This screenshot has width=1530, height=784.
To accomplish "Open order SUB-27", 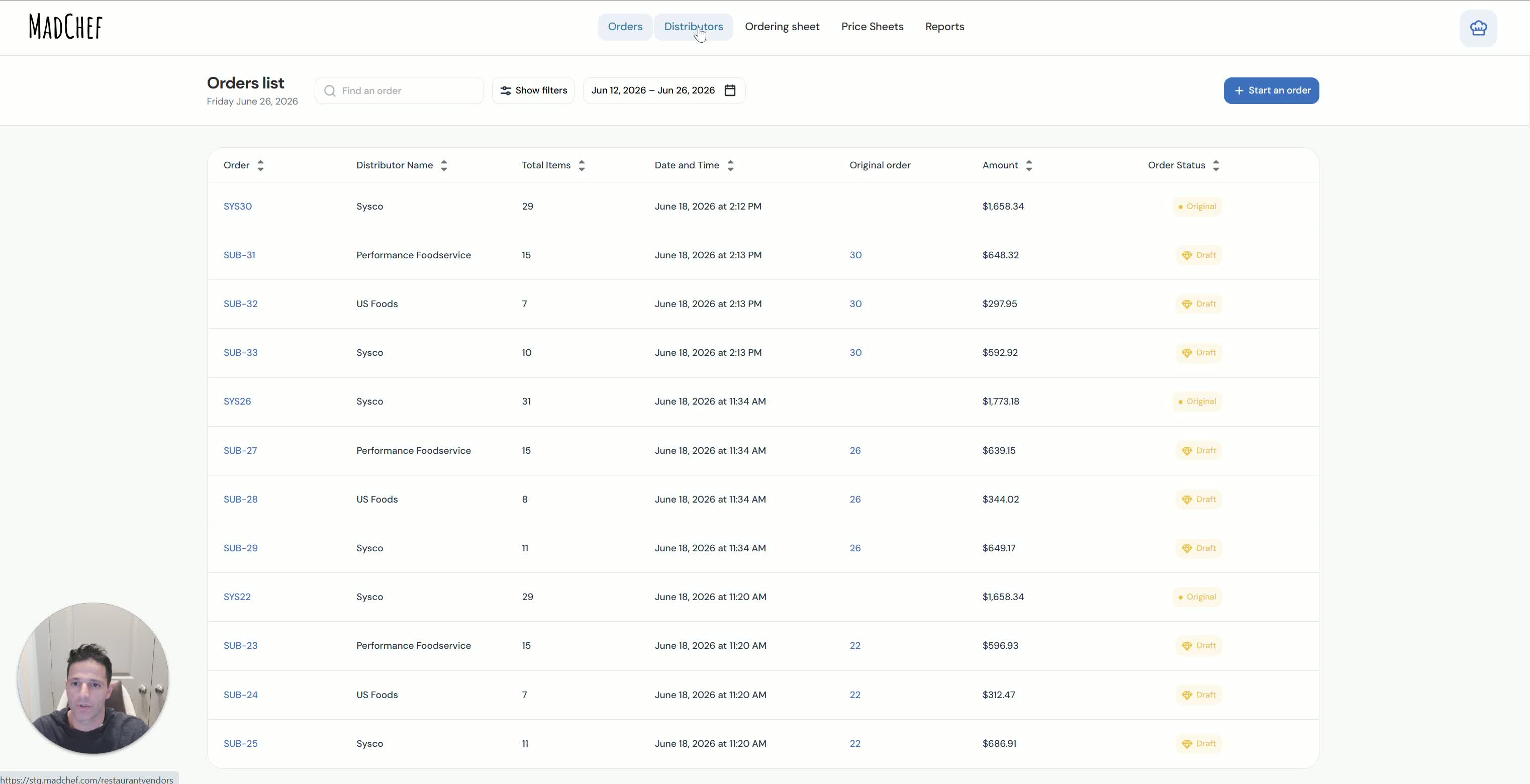I will click(x=240, y=451).
